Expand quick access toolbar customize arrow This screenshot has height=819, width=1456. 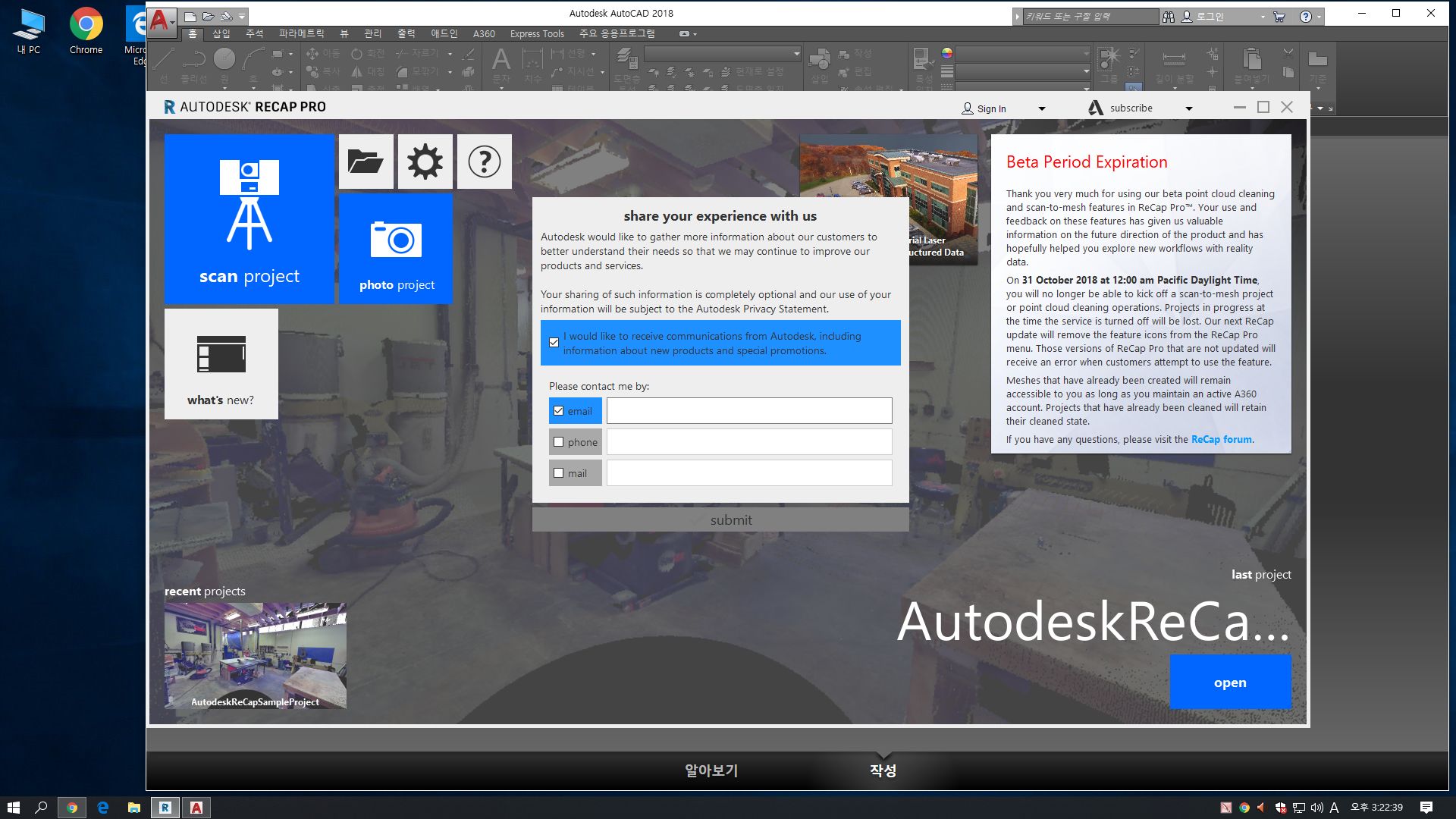242,16
